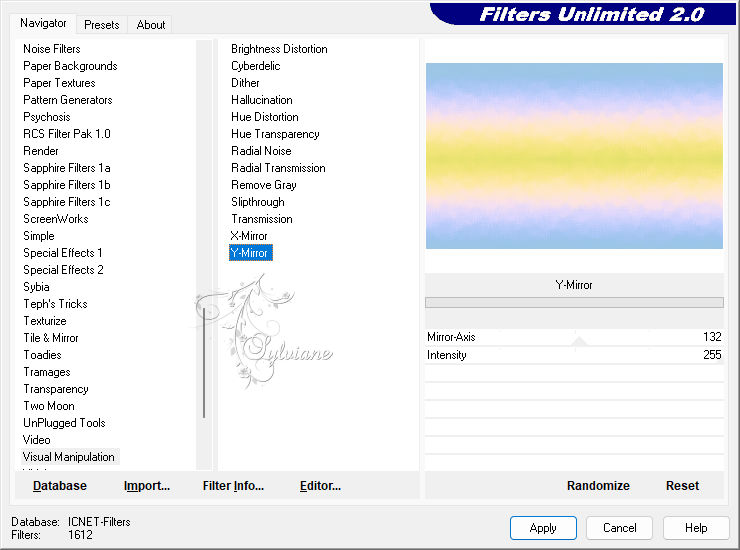Click the filter preview image

pyautogui.click(x=574, y=156)
